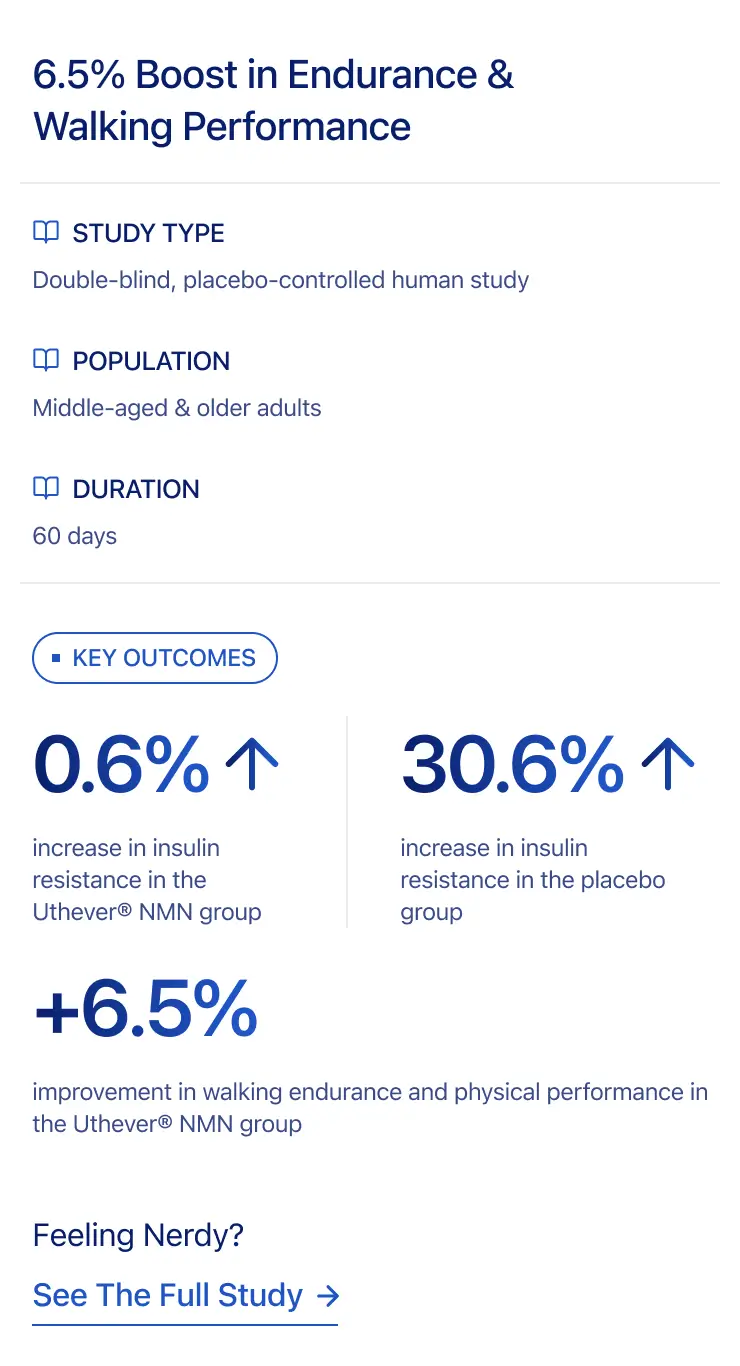Click the up arrow next to 0.6%

tap(252, 765)
